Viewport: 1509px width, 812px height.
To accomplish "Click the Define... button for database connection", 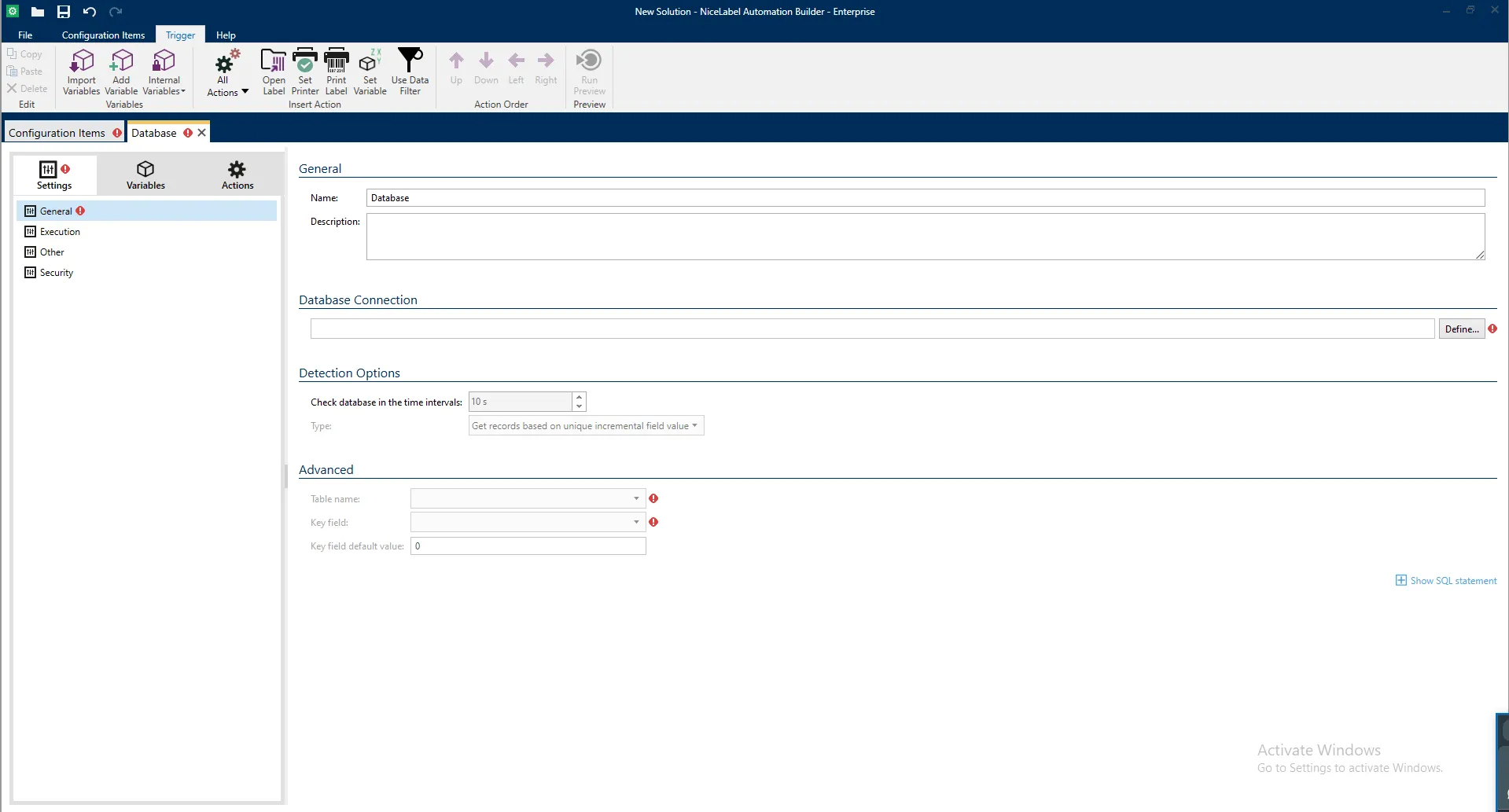I will 1461,329.
